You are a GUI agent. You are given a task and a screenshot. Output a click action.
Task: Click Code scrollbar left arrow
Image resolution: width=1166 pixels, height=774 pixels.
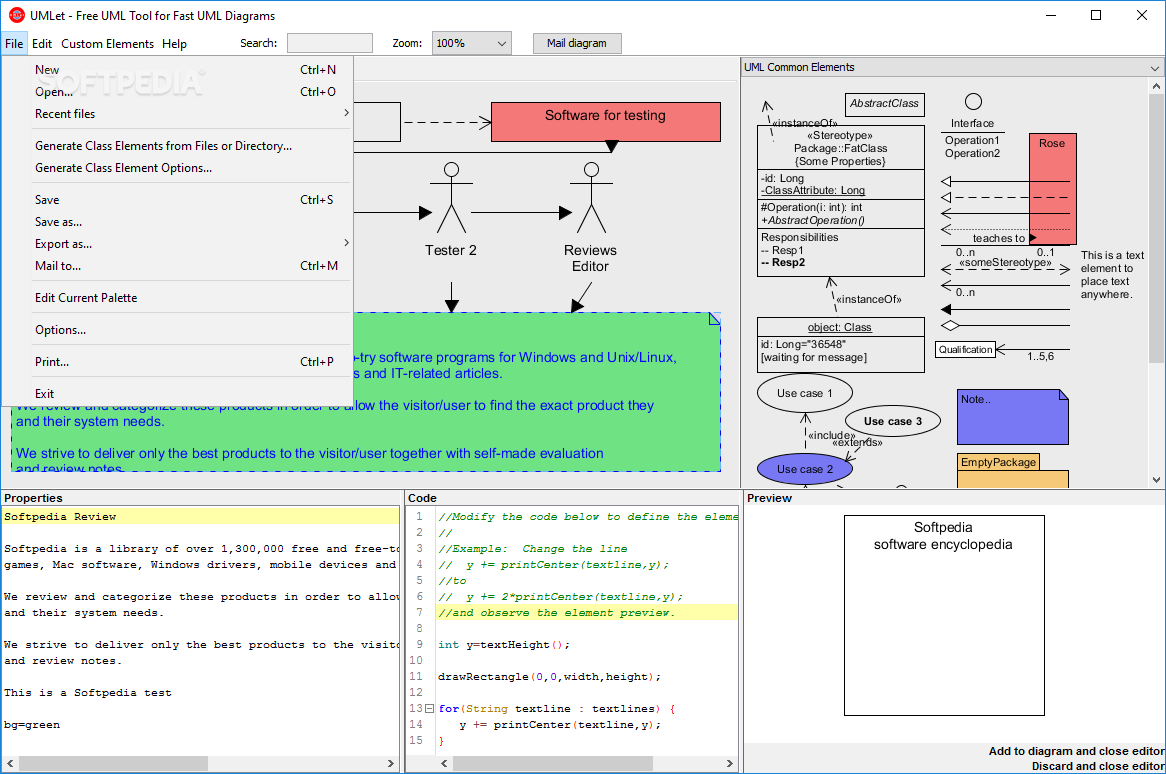(445, 764)
